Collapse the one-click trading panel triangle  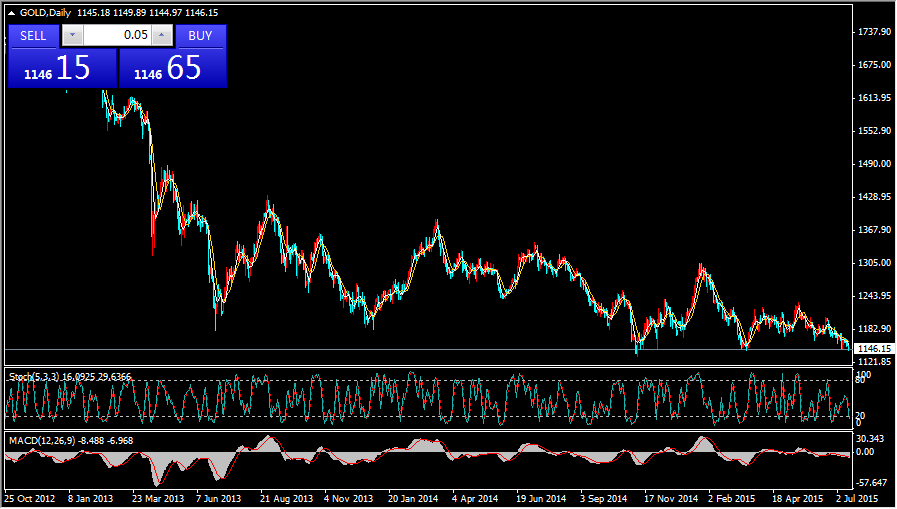12,12
